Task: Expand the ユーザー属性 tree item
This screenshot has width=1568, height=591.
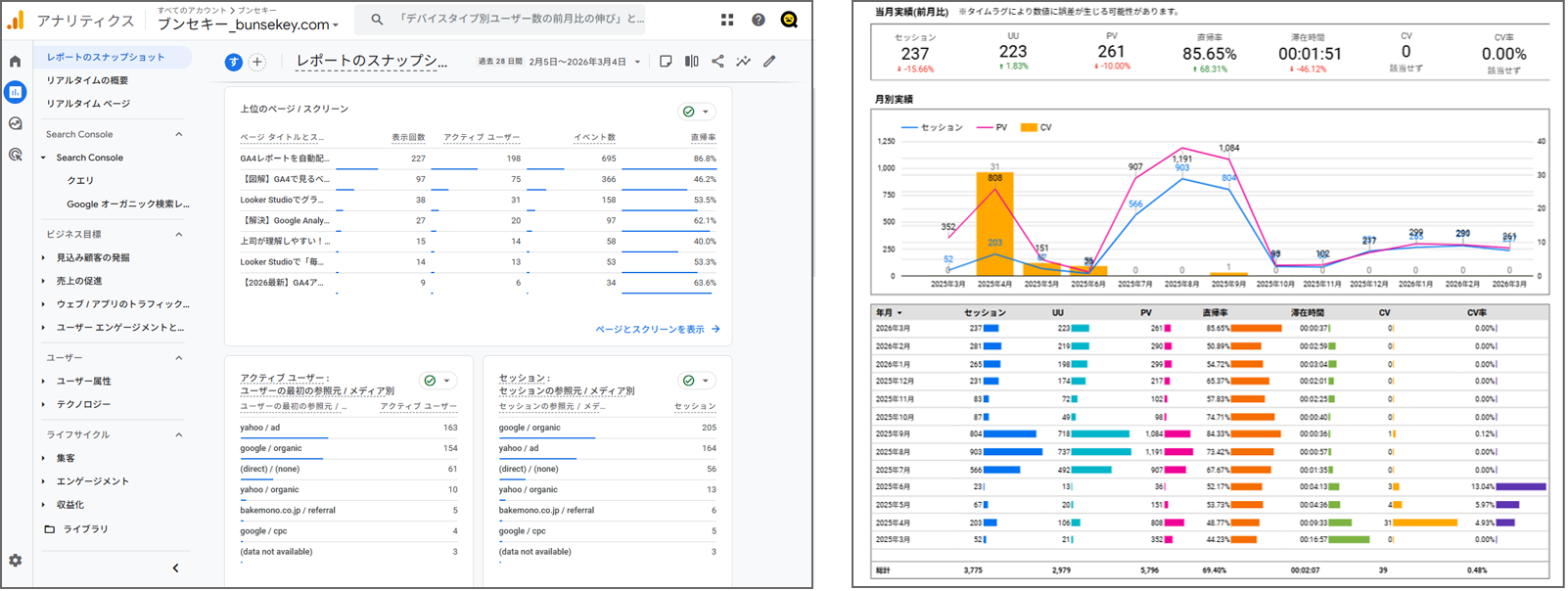Action: click(x=43, y=382)
